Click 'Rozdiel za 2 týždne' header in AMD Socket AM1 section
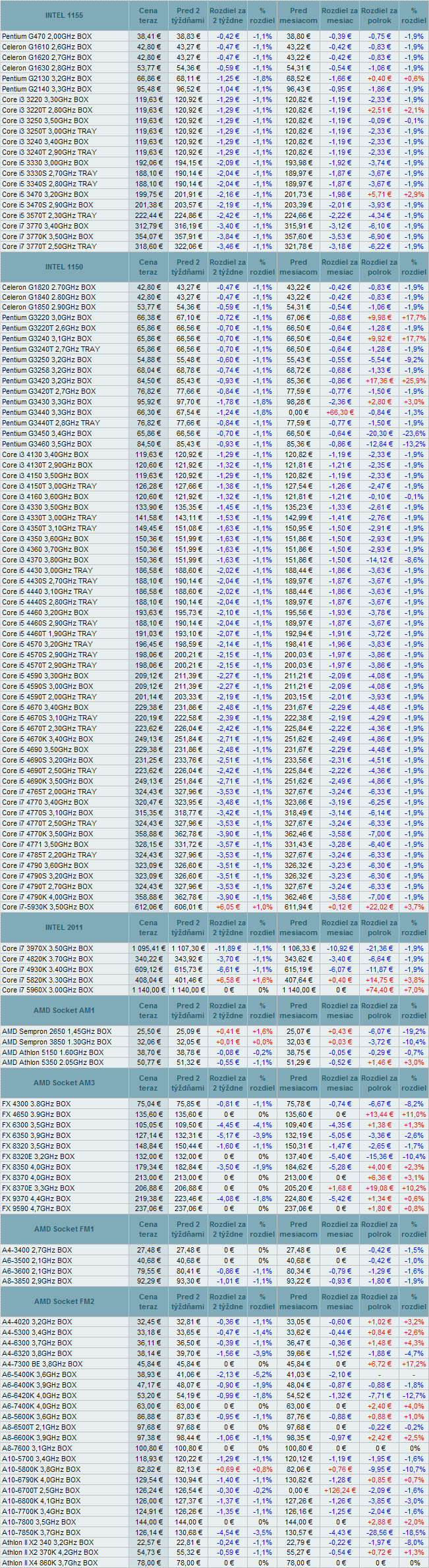The height and width of the screenshot is (1568, 429). point(227,1010)
